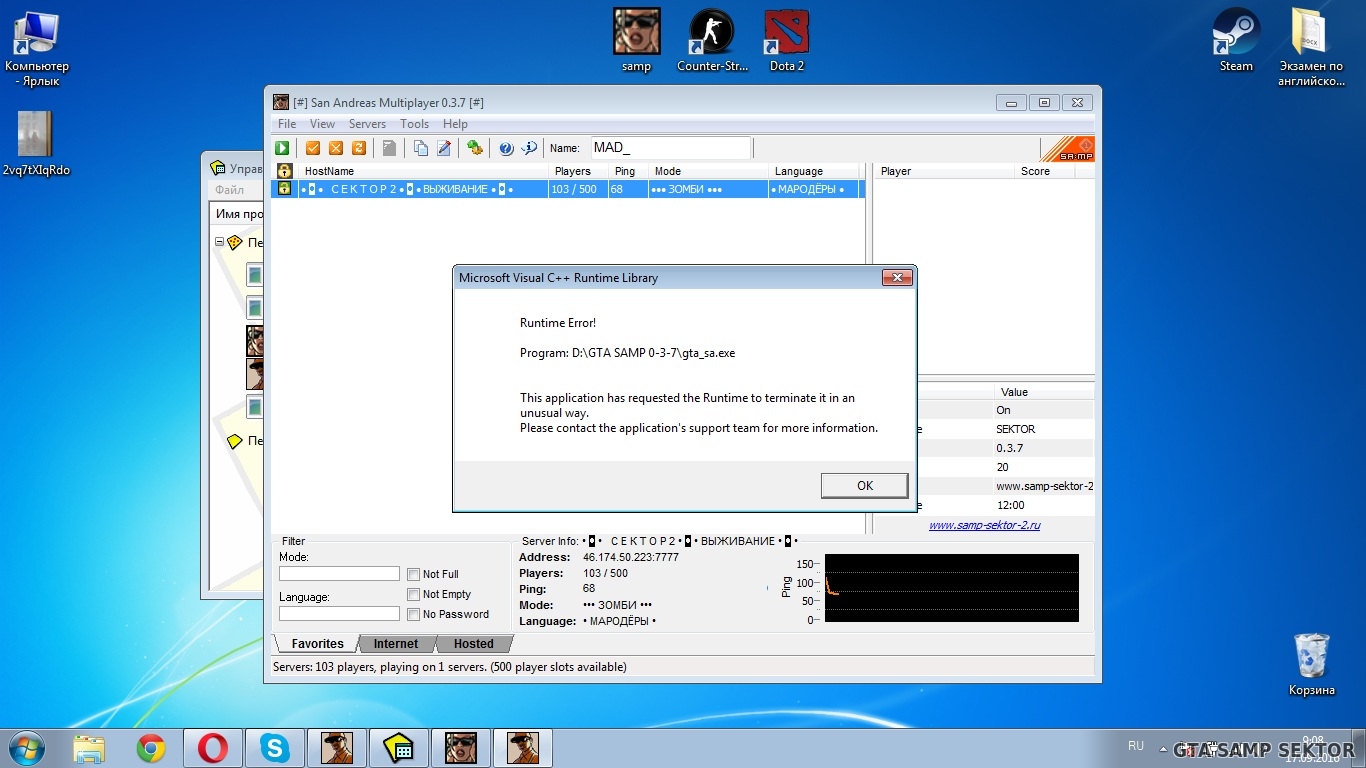Open Server Properties pencil icon
Viewport: 1366px width, 768px height.
tap(444, 148)
